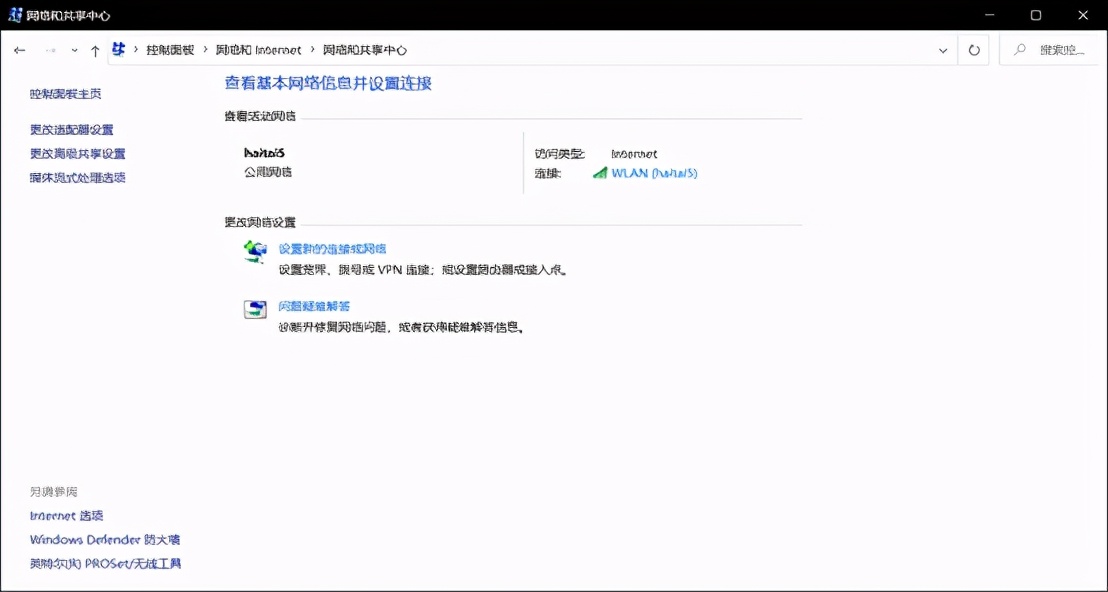This screenshot has width=1108, height=592.
Task: Click the troubleshoot problems monitor icon
Action: tap(254, 310)
